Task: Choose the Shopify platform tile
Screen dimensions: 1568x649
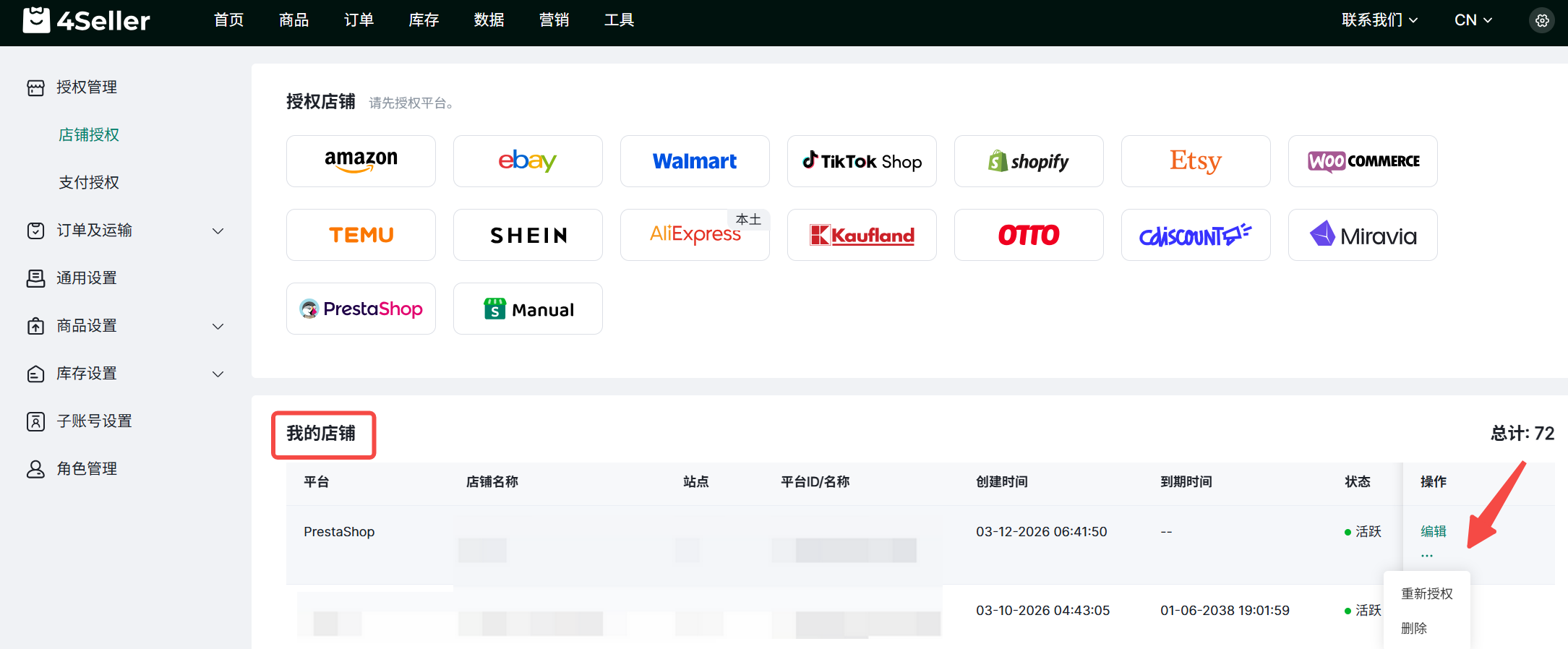Action: pyautogui.click(x=1029, y=161)
